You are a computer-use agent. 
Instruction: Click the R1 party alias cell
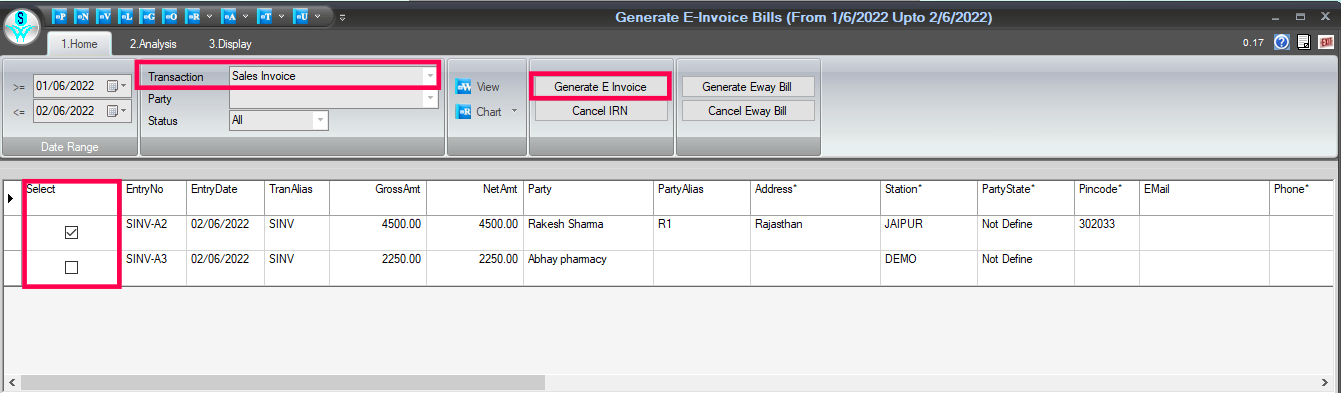click(x=702, y=232)
